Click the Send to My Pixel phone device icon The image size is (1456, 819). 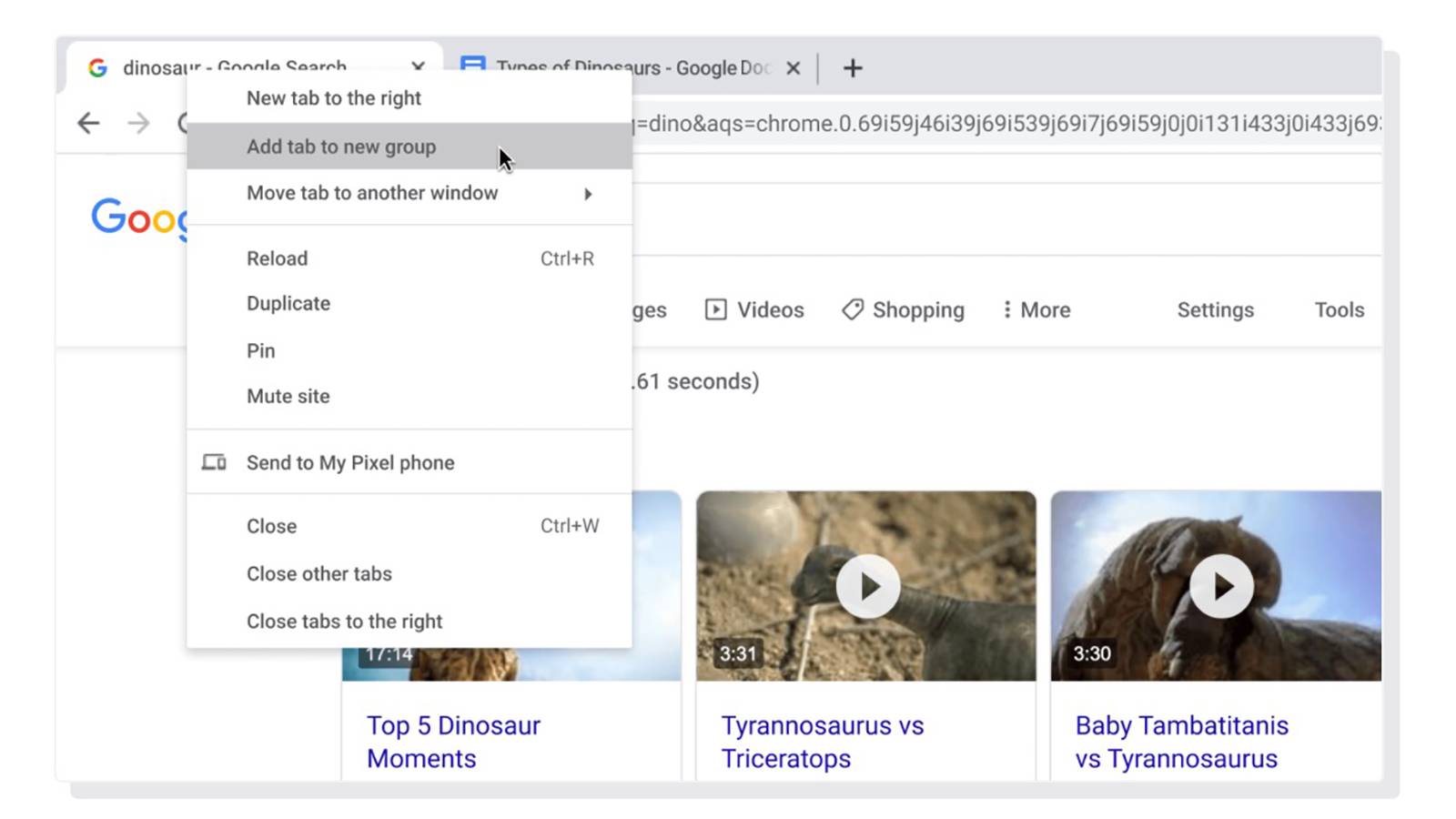point(214,462)
